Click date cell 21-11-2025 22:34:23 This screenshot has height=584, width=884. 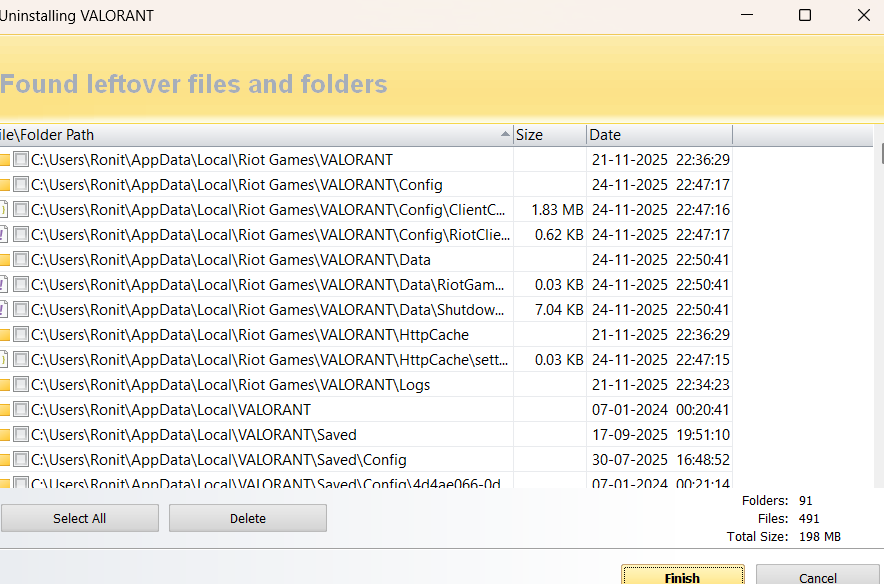(x=661, y=385)
